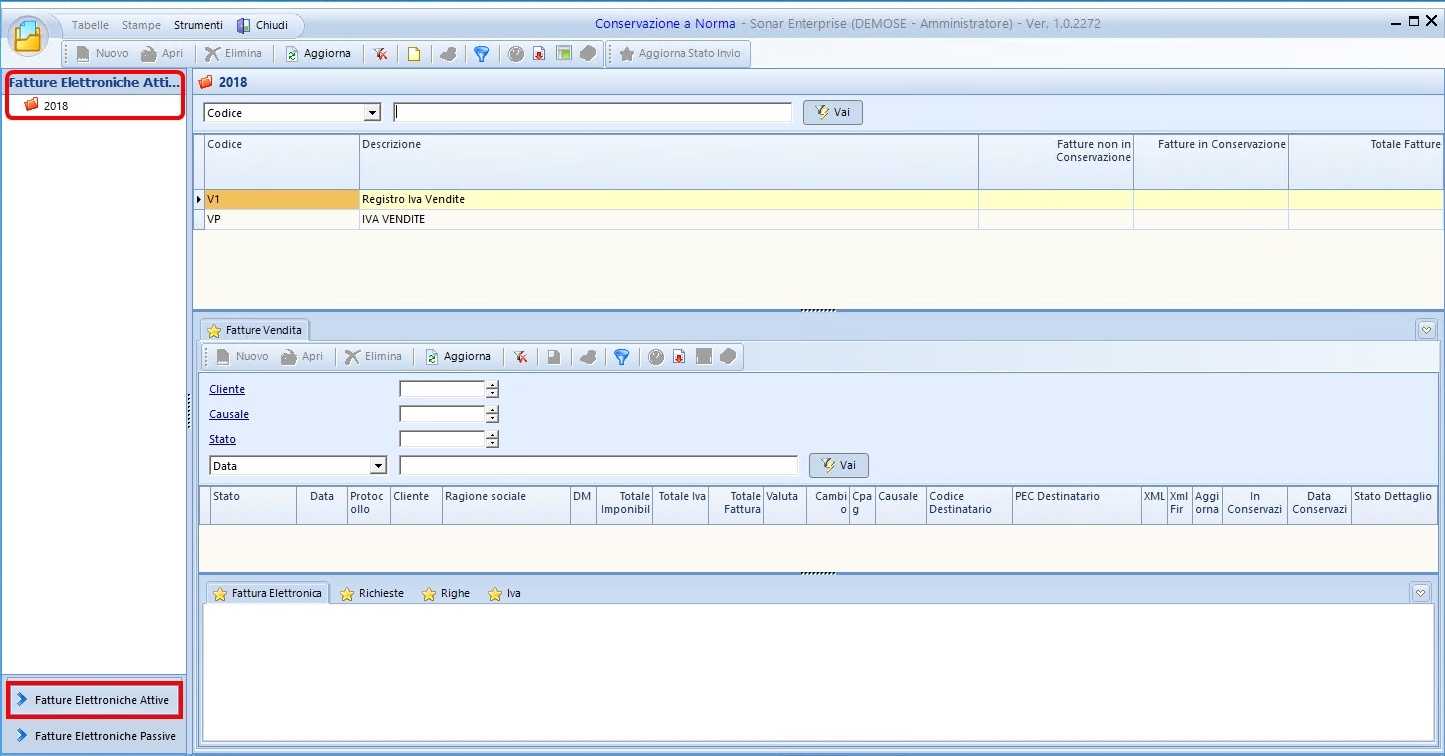1445x756 pixels.
Task: Click the funnel filter icon in Fatture Vendita toolbar
Action: [x=621, y=357]
